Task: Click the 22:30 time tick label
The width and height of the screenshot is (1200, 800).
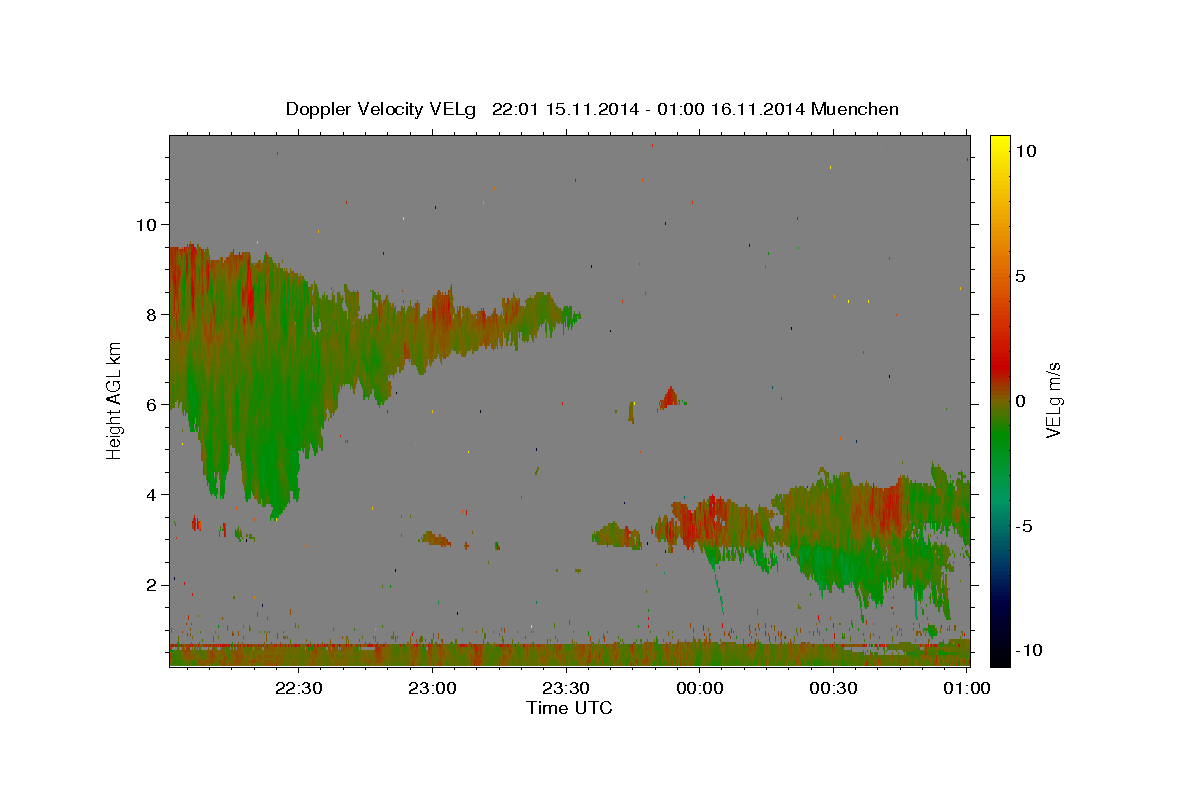Action: click(x=299, y=688)
